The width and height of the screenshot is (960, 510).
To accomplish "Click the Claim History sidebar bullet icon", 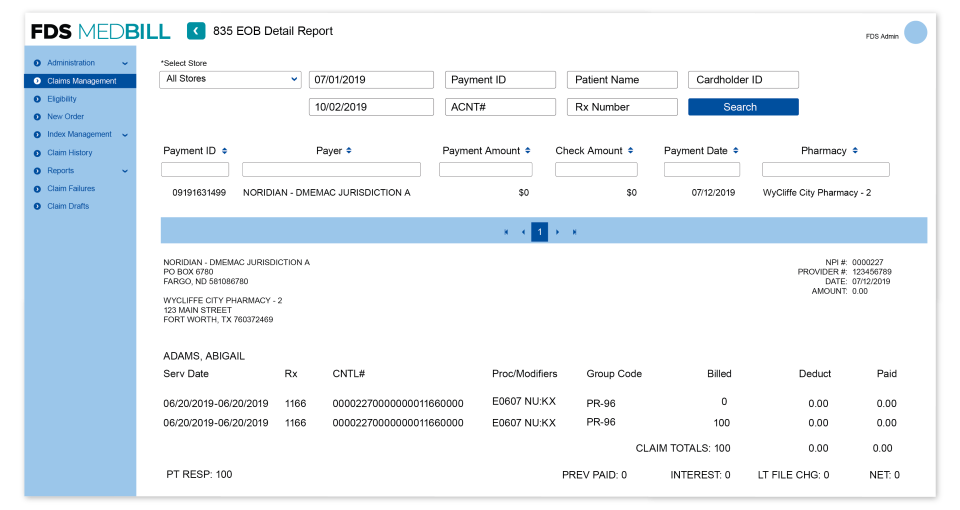I will pos(37,153).
